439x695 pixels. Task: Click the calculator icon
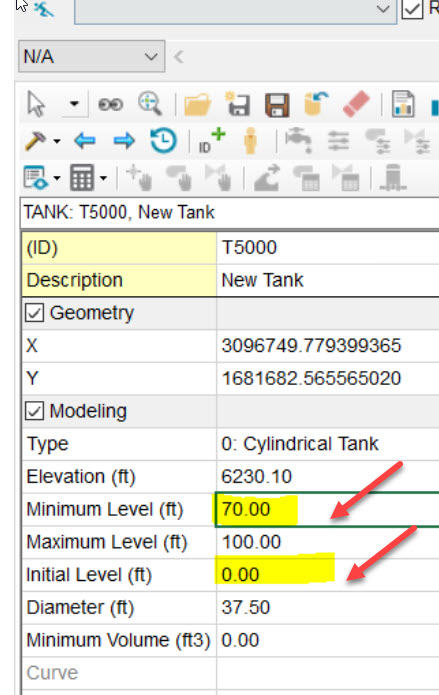82,177
